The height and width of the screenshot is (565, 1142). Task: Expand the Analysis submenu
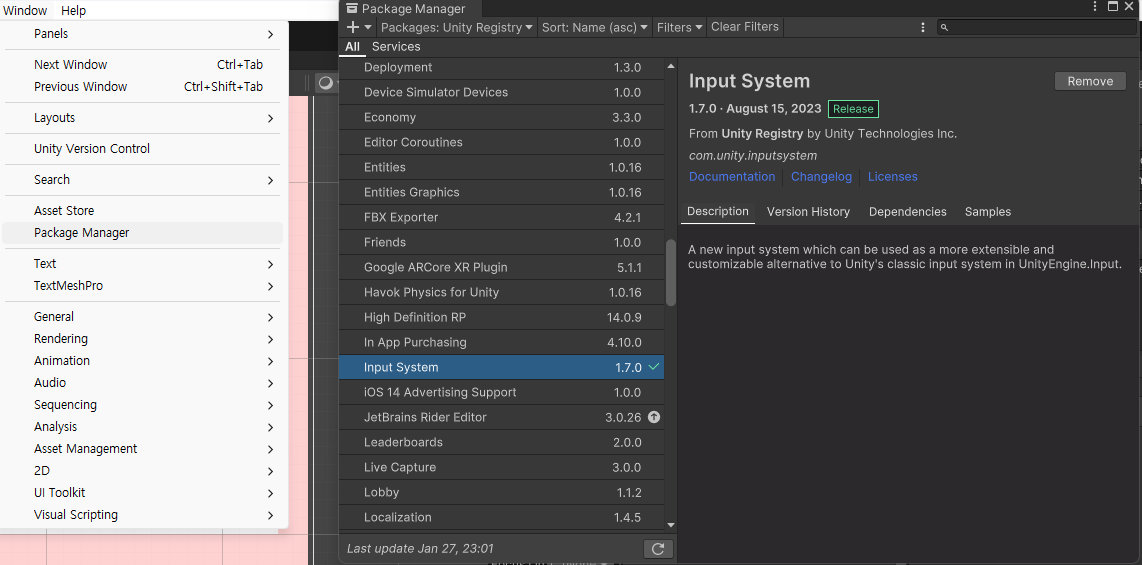[x=144, y=427]
